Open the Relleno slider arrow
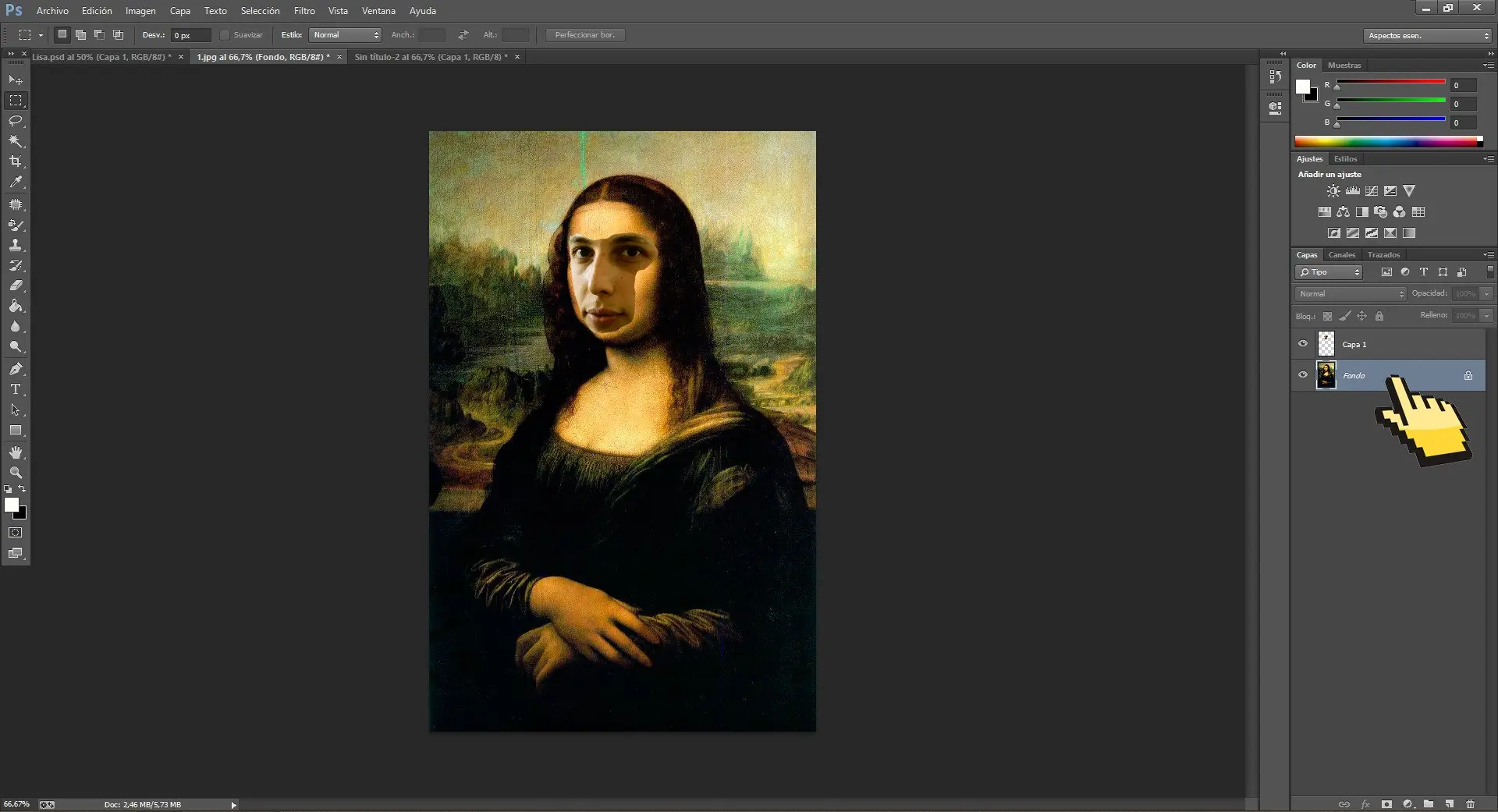This screenshot has height=812, width=1498. [1487, 316]
